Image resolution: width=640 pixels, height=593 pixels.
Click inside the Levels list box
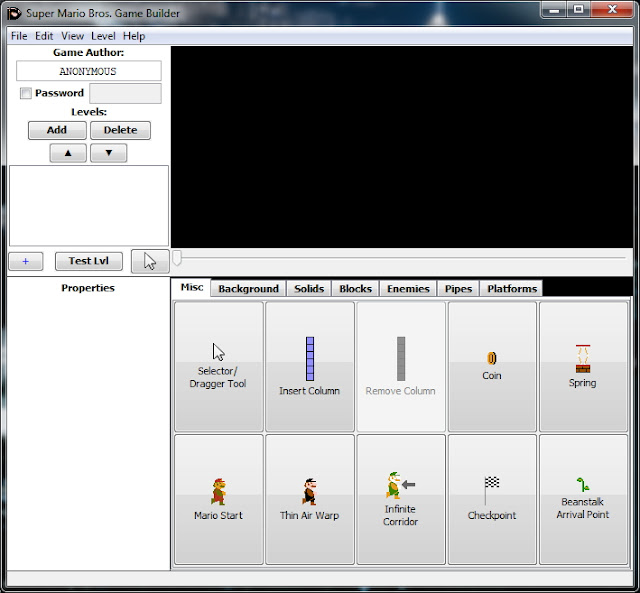point(89,205)
